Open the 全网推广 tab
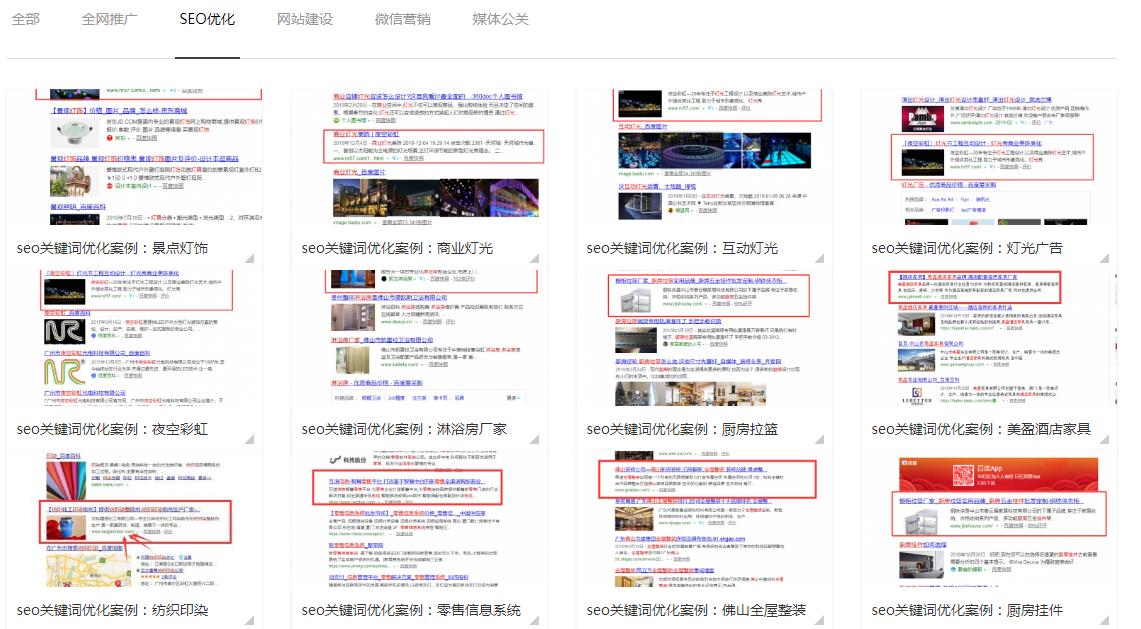 tap(110, 19)
